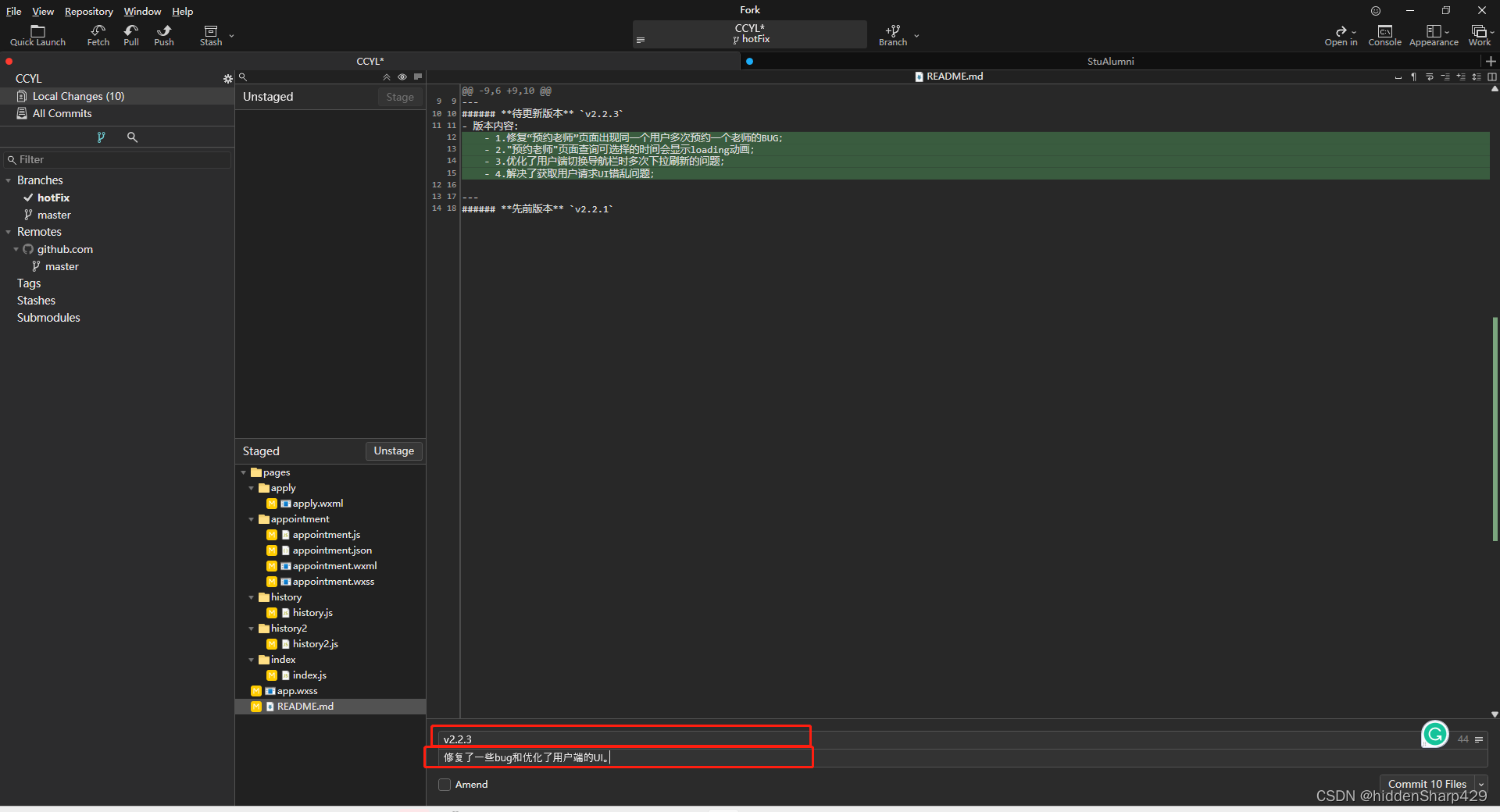Open the Window menu
The height and width of the screenshot is (812, 1500).
[142, 11]
